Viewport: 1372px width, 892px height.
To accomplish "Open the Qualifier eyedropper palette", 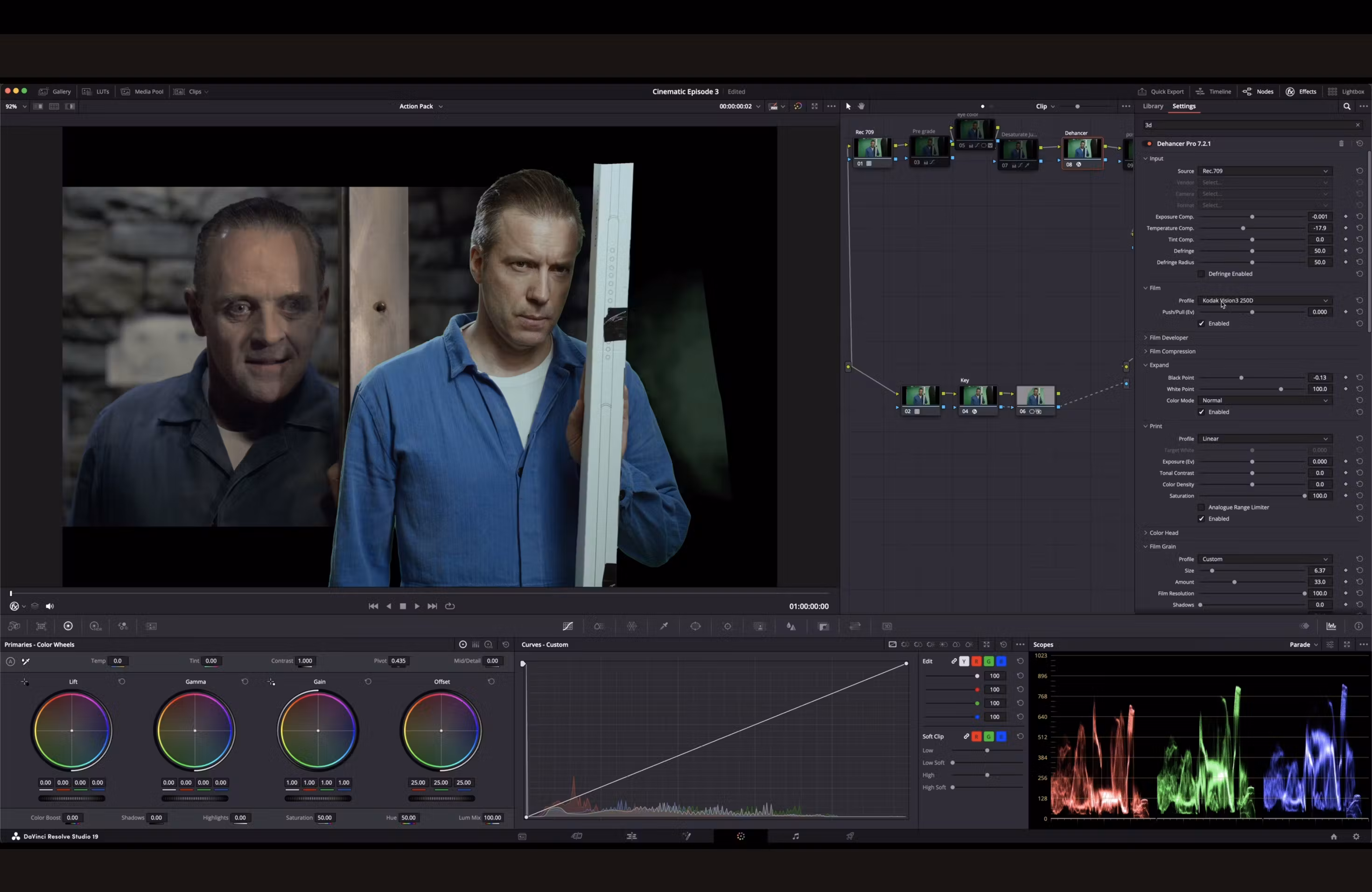I will click(664, 627).
